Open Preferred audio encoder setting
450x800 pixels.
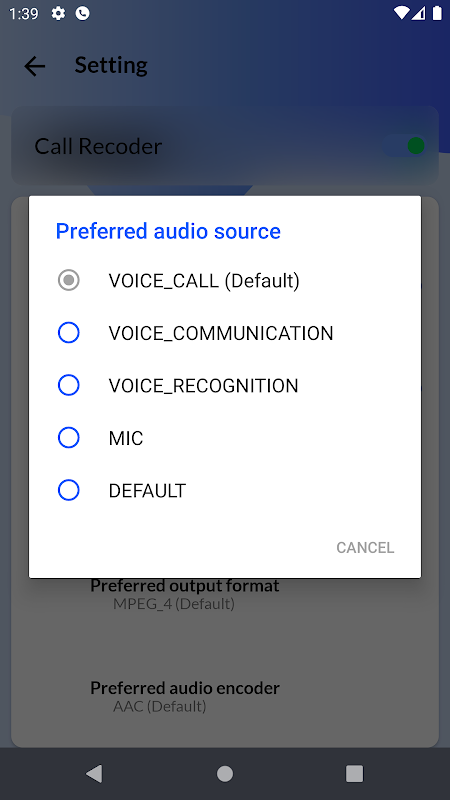pyautogui.click(x=185, y=697)
